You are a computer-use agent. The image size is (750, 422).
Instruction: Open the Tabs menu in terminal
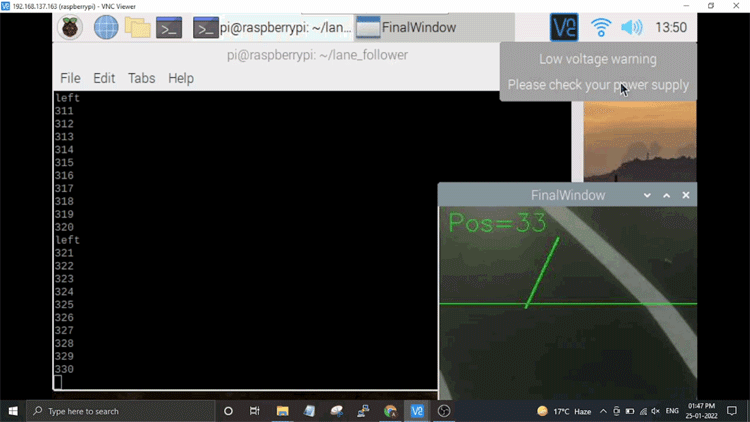point(141,78)
